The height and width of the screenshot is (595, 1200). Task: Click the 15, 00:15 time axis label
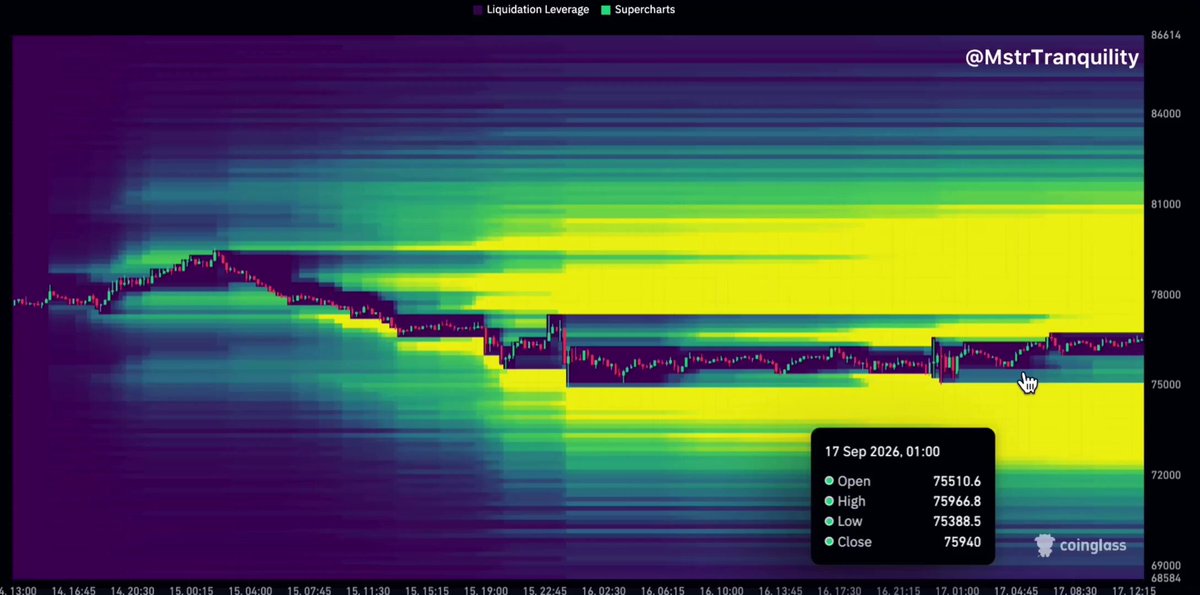tap(191, 590)
